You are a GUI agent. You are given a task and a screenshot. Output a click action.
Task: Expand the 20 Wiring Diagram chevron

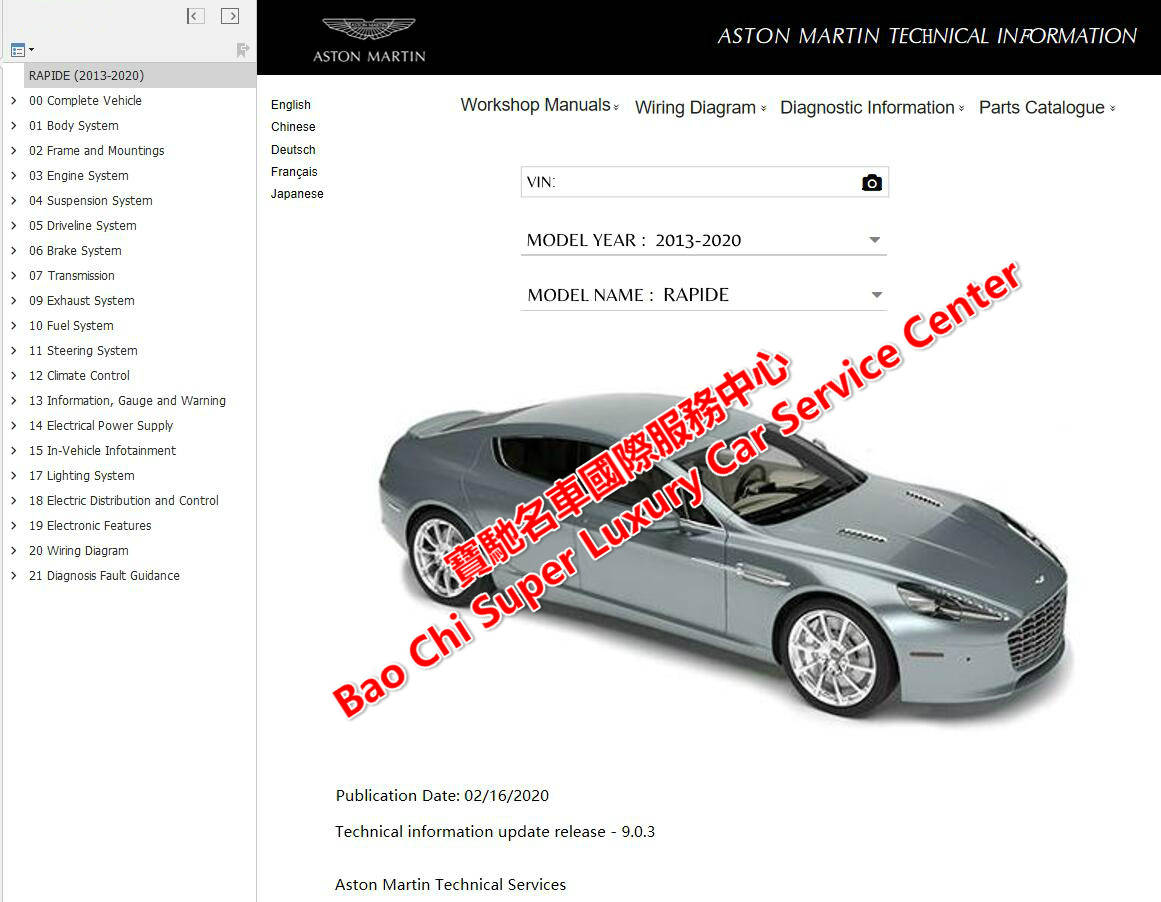click(13, 550)
